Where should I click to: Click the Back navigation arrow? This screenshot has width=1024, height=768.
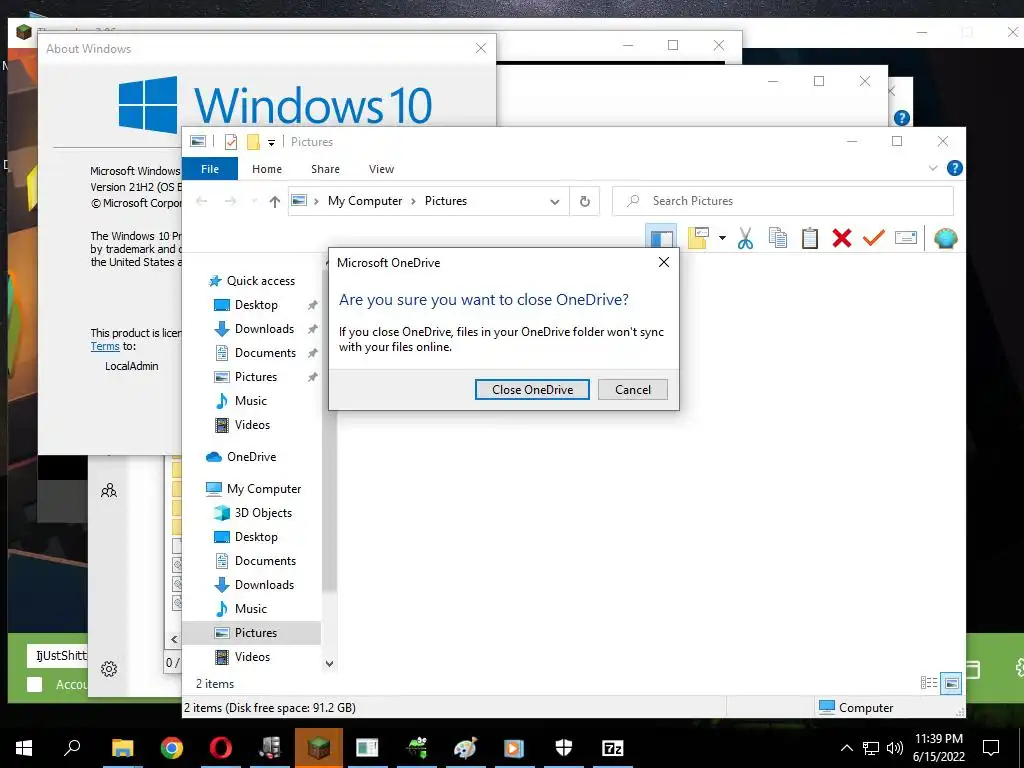202,201
